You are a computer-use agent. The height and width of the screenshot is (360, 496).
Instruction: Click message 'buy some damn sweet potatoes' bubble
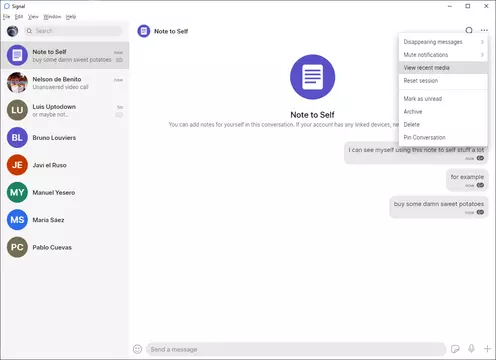(x=439, y=207)
